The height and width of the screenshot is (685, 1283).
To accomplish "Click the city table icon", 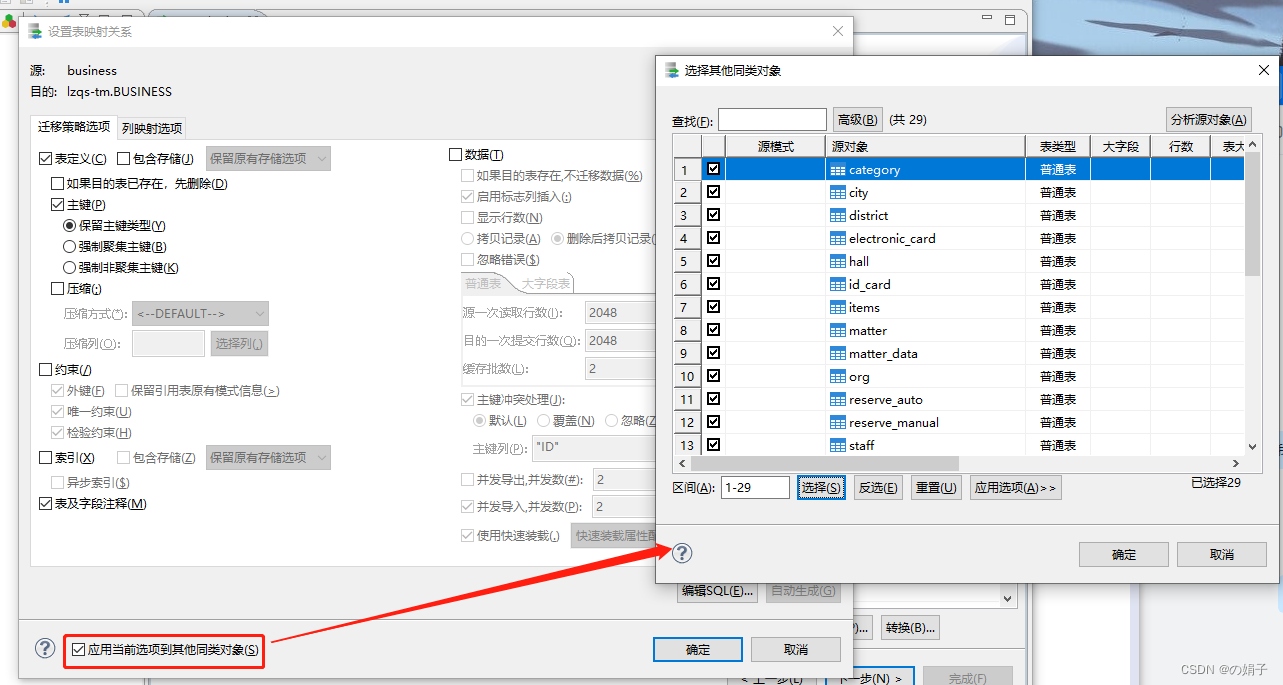I will point(838,192).
